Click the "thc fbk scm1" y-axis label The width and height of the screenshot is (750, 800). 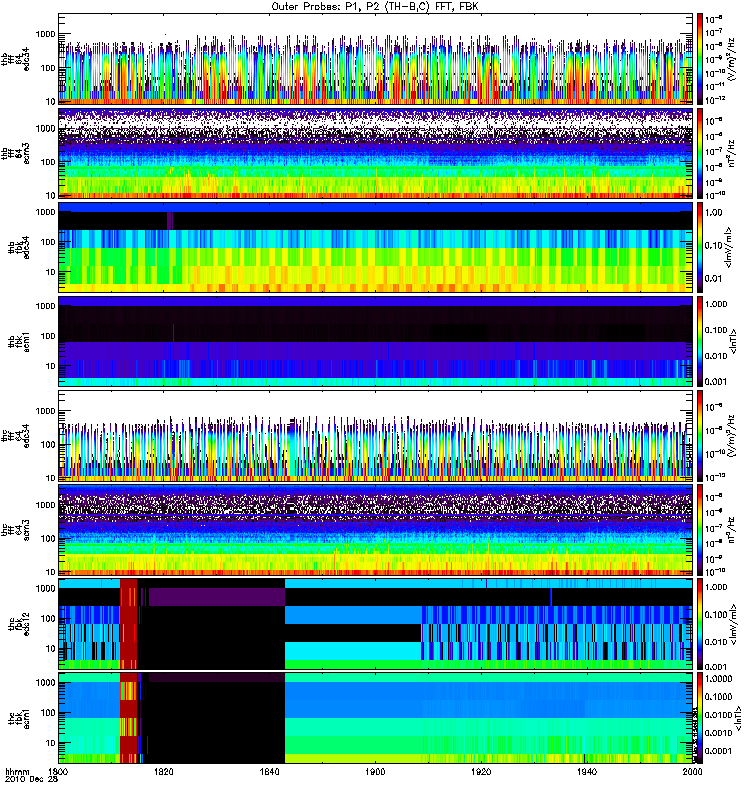(18, 718)
